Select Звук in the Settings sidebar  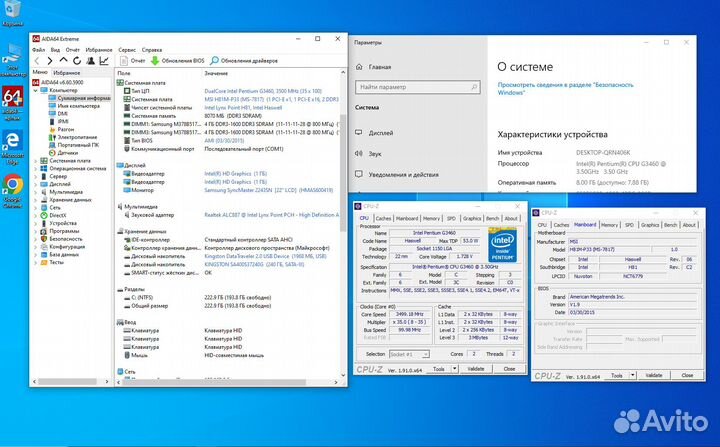point(375,153)
